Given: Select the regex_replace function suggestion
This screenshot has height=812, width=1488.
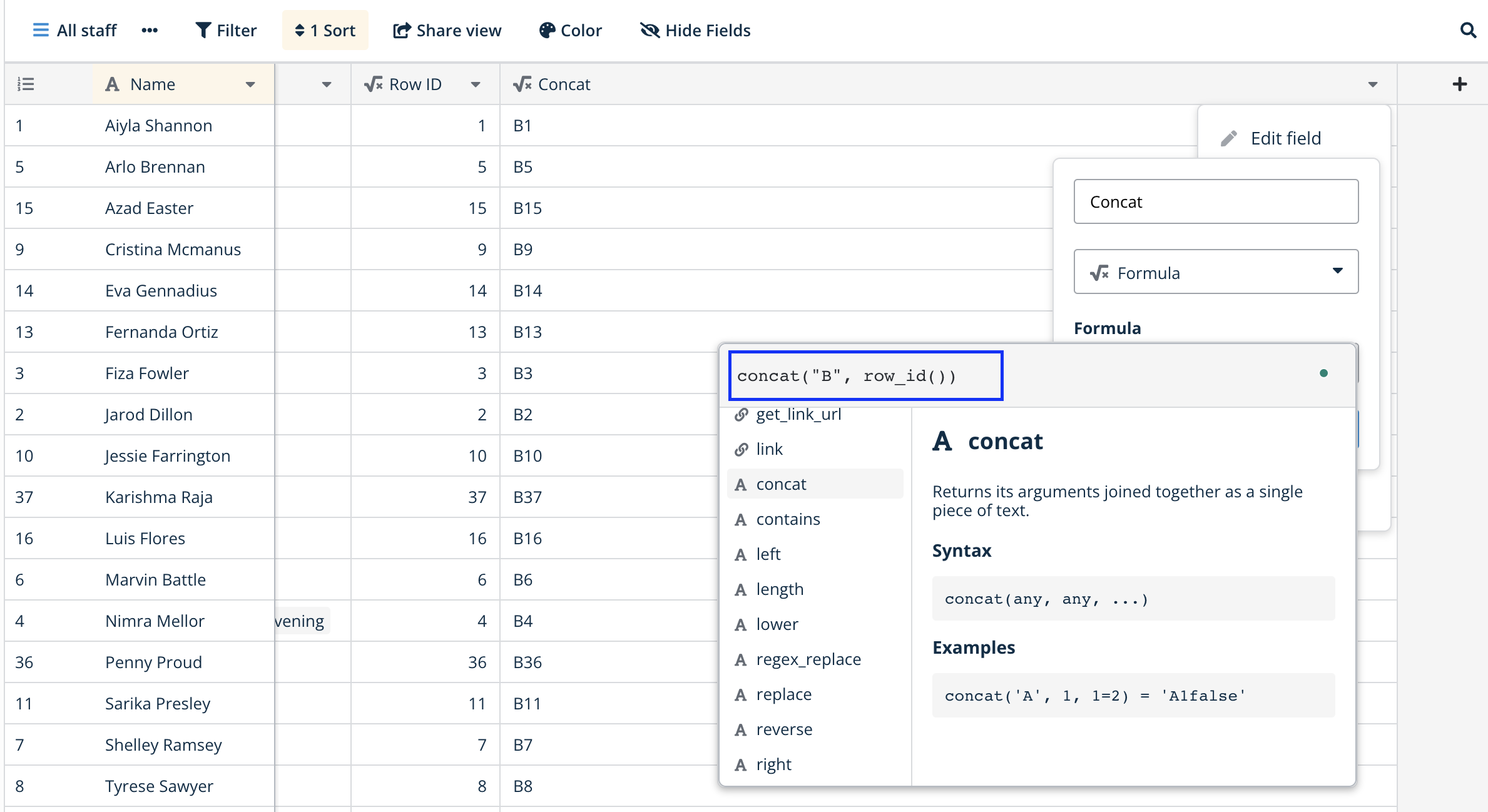Looking at the screenshot, I should (x=808, y=659).
